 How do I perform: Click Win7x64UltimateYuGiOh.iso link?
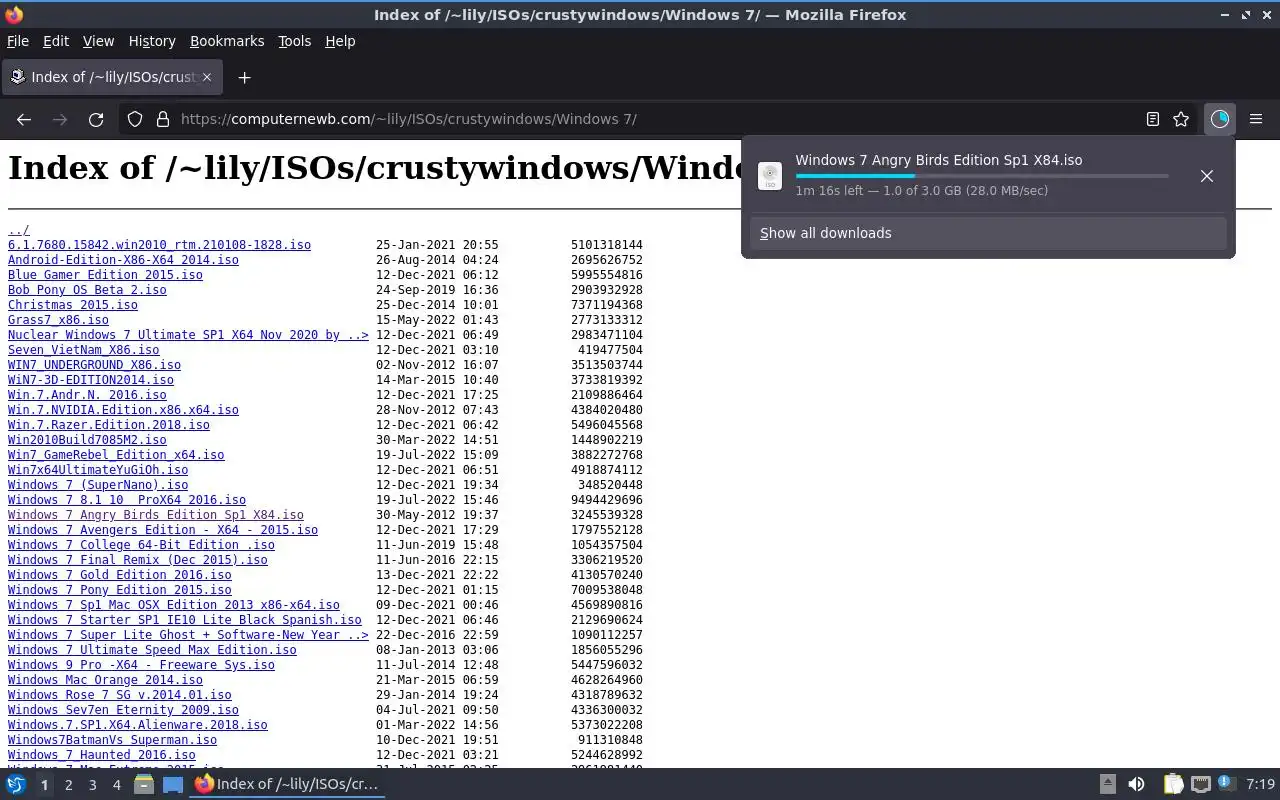pyautogui.click(x=98, y=470)
